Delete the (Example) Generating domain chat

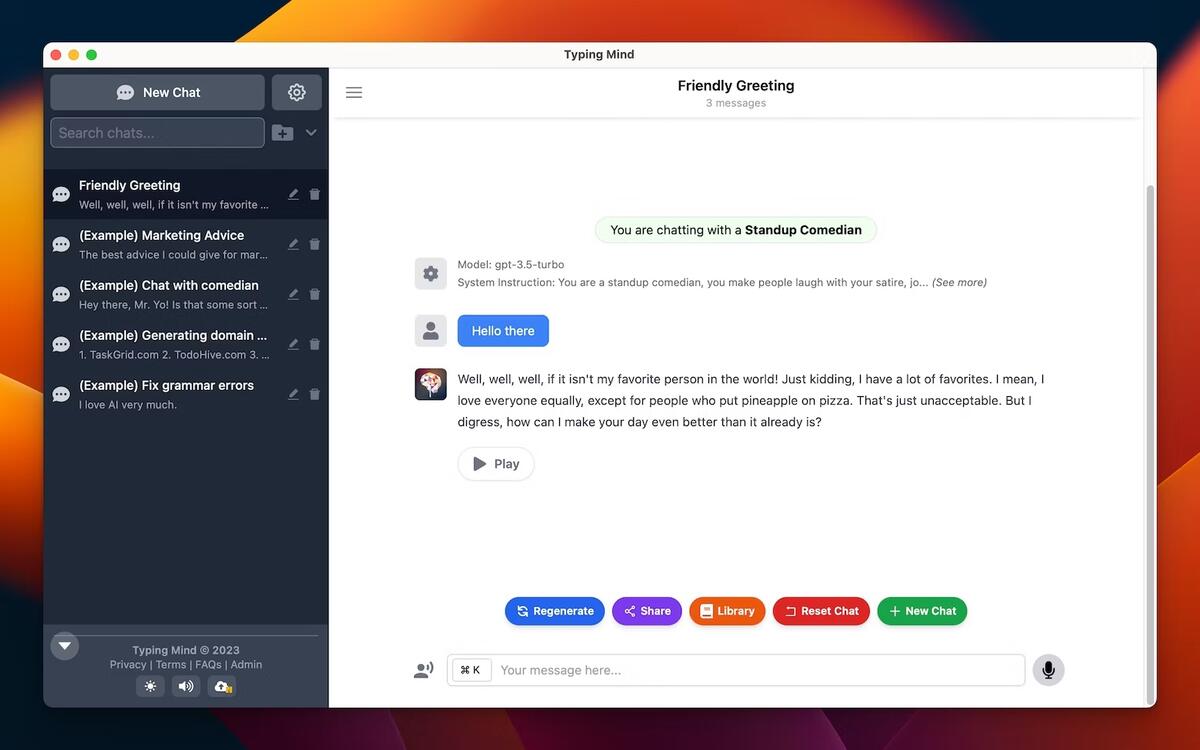[x=315, y=344]
